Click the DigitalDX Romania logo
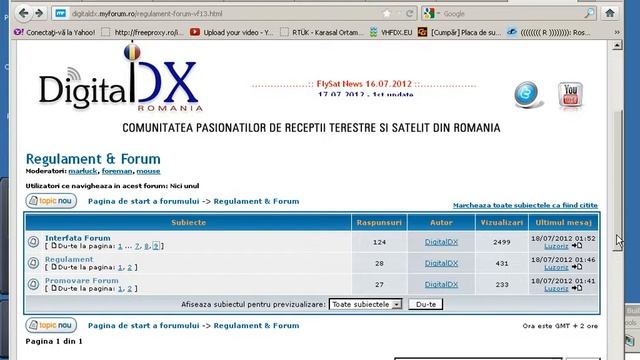This screenshot has height=360, width=640. click(120, 78)
